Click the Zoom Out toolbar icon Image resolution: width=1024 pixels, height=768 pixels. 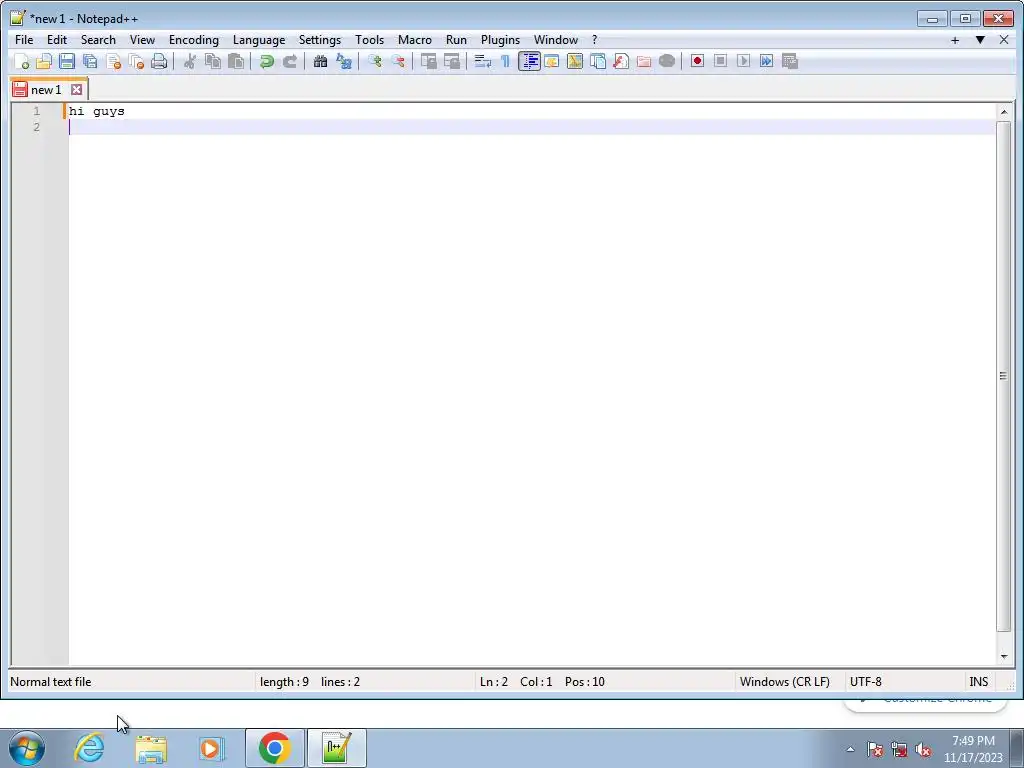pyautogui.click(x=398, y=61)
